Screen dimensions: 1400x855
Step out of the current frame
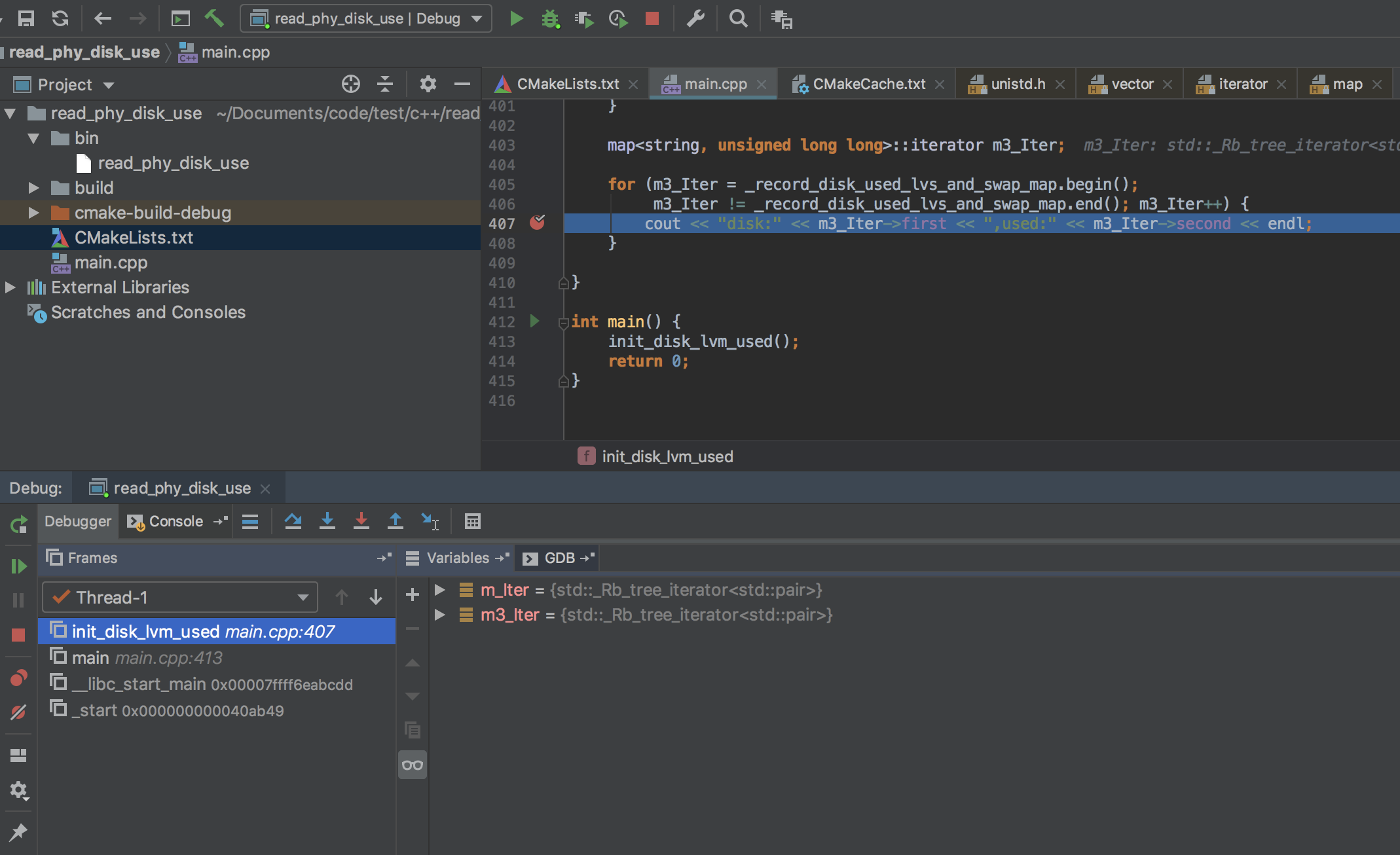(x=396, y=521)
